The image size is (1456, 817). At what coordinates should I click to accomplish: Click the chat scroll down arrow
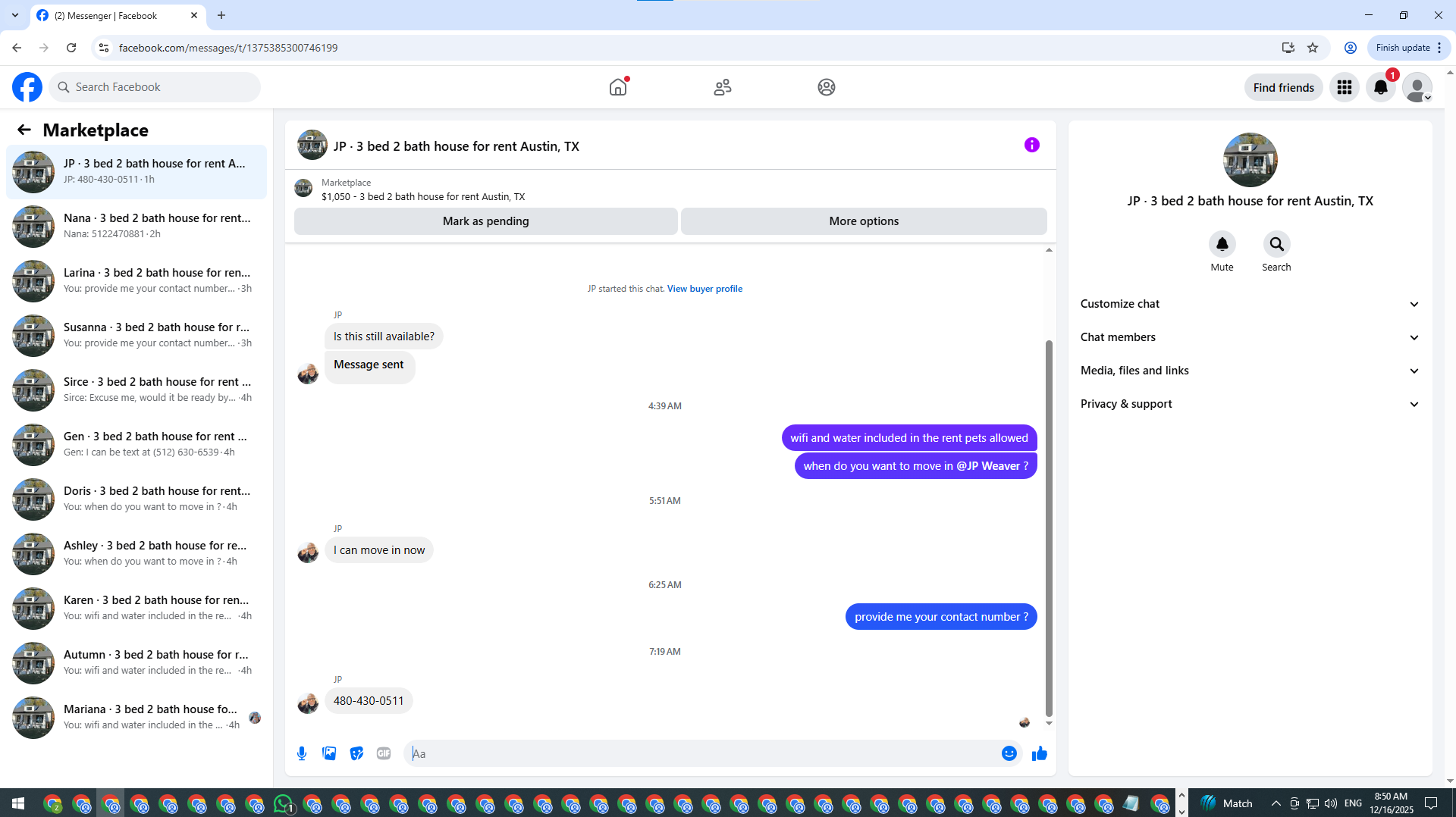[x=1049, y=724]
